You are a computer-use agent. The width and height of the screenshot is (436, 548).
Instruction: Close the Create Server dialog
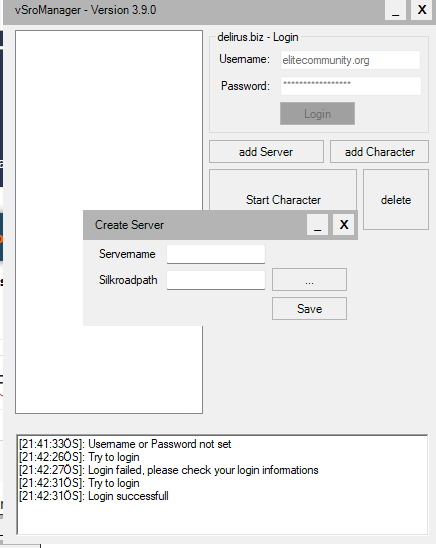[343, 224]
